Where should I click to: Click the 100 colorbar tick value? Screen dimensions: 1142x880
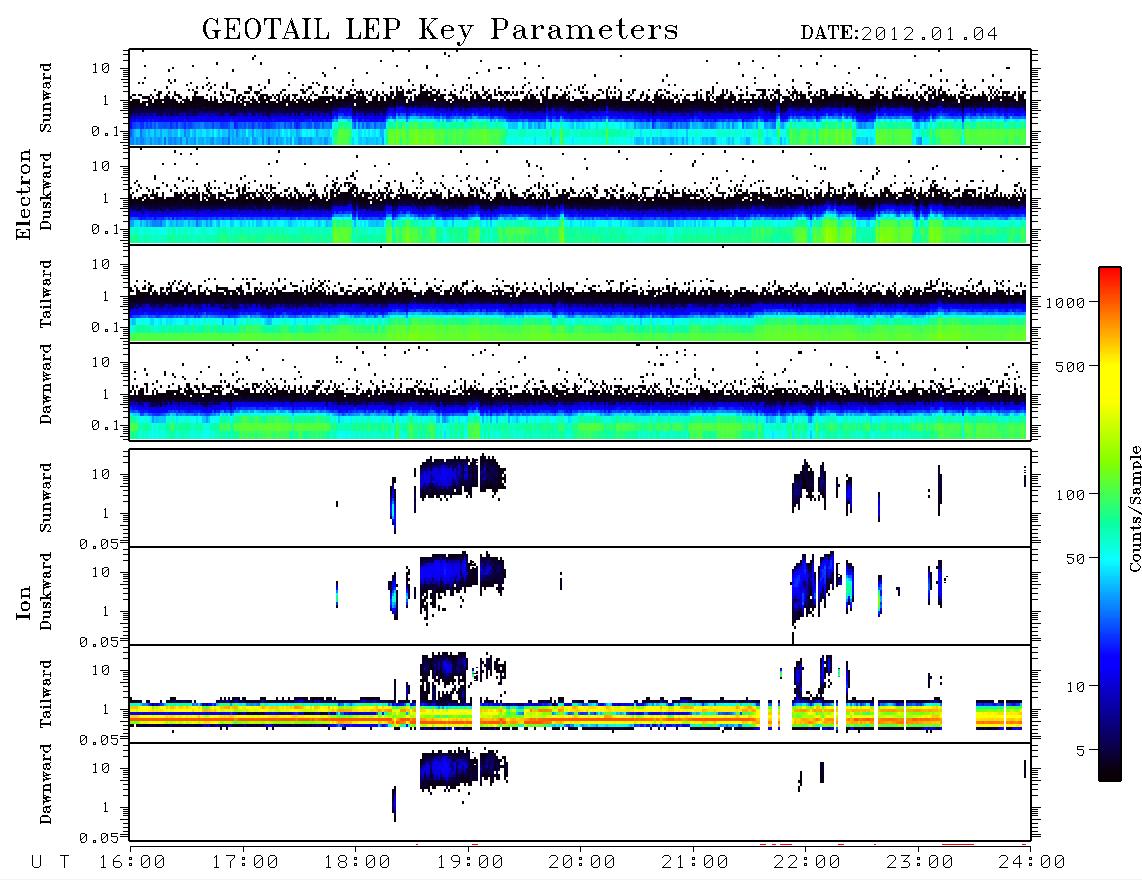coord(1071,495)
